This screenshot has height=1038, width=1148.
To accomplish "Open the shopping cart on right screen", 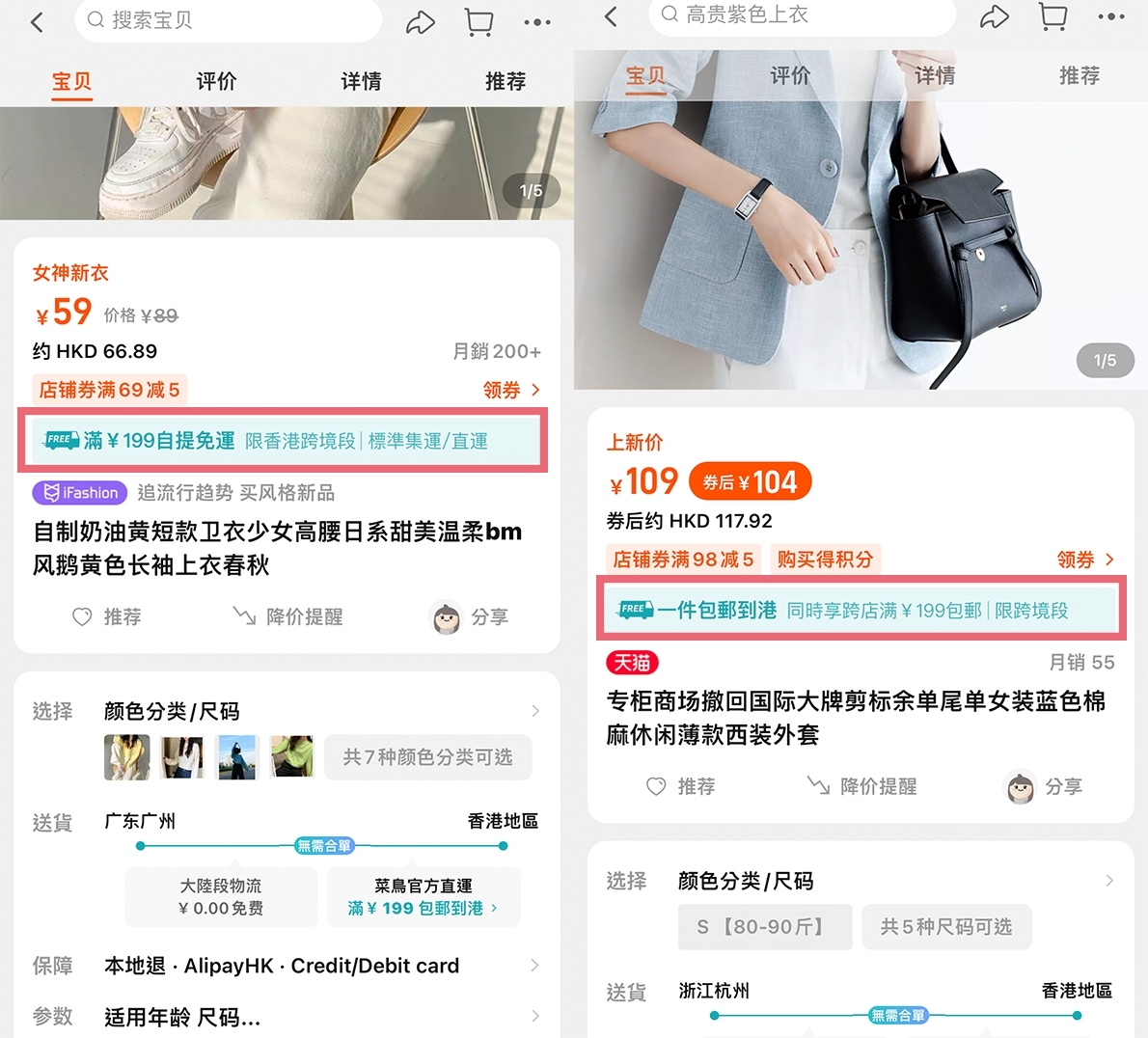I will [x=1052, y=16].
